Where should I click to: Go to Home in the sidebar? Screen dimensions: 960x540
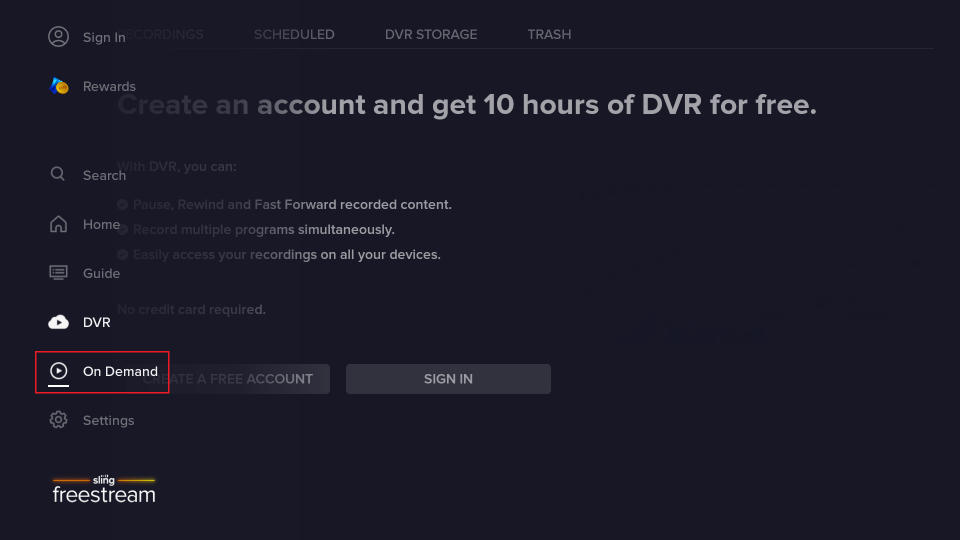coord(101,224)
